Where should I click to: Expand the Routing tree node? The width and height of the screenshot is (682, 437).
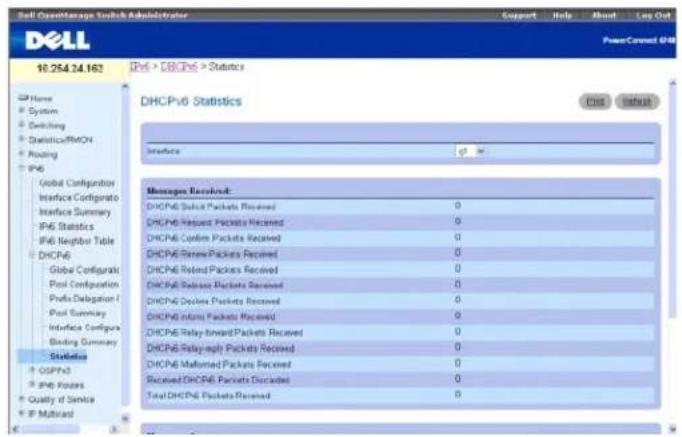[x=21, y=153]
